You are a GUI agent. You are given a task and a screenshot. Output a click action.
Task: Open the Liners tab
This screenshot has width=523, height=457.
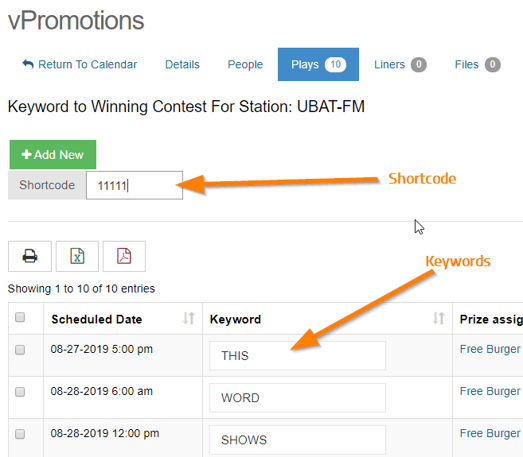tap(400, 64)
